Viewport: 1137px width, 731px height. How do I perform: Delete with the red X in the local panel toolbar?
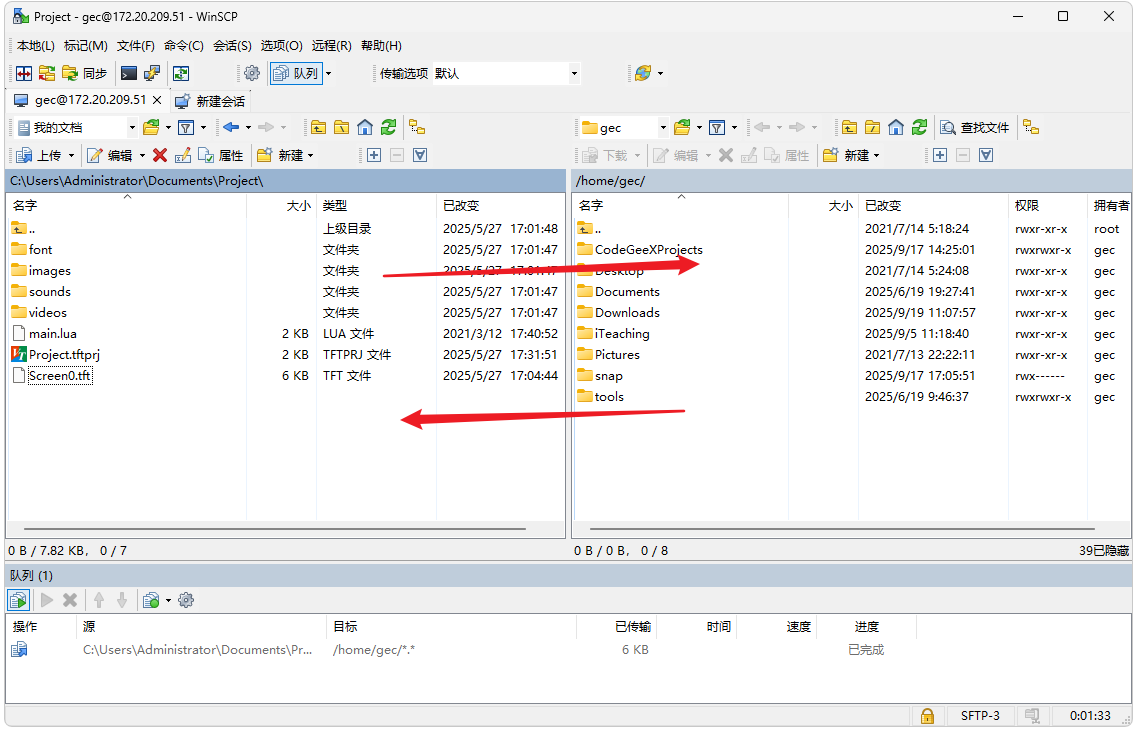(160, 155)
